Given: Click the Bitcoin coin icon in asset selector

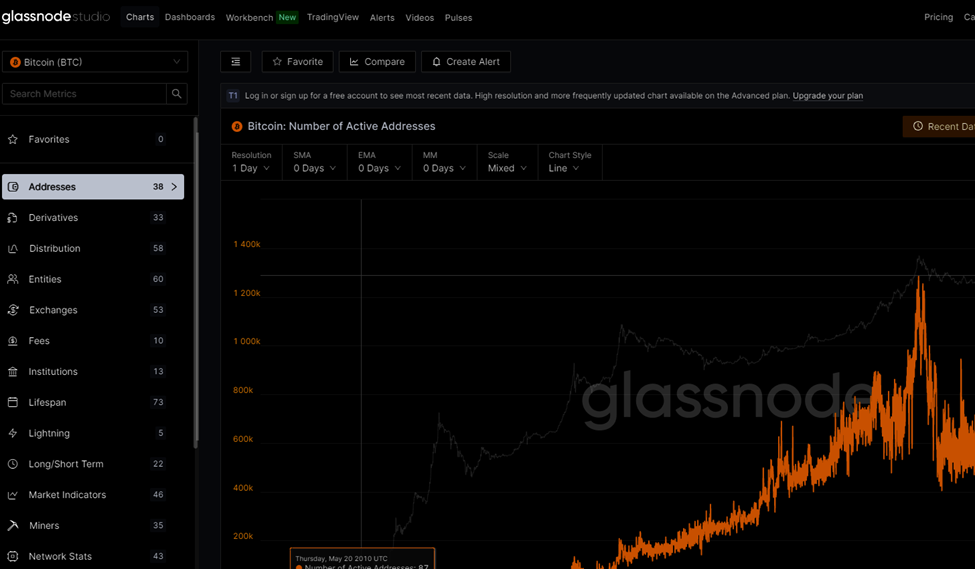Looking at the screenshot, I should (x=16, y=62).
